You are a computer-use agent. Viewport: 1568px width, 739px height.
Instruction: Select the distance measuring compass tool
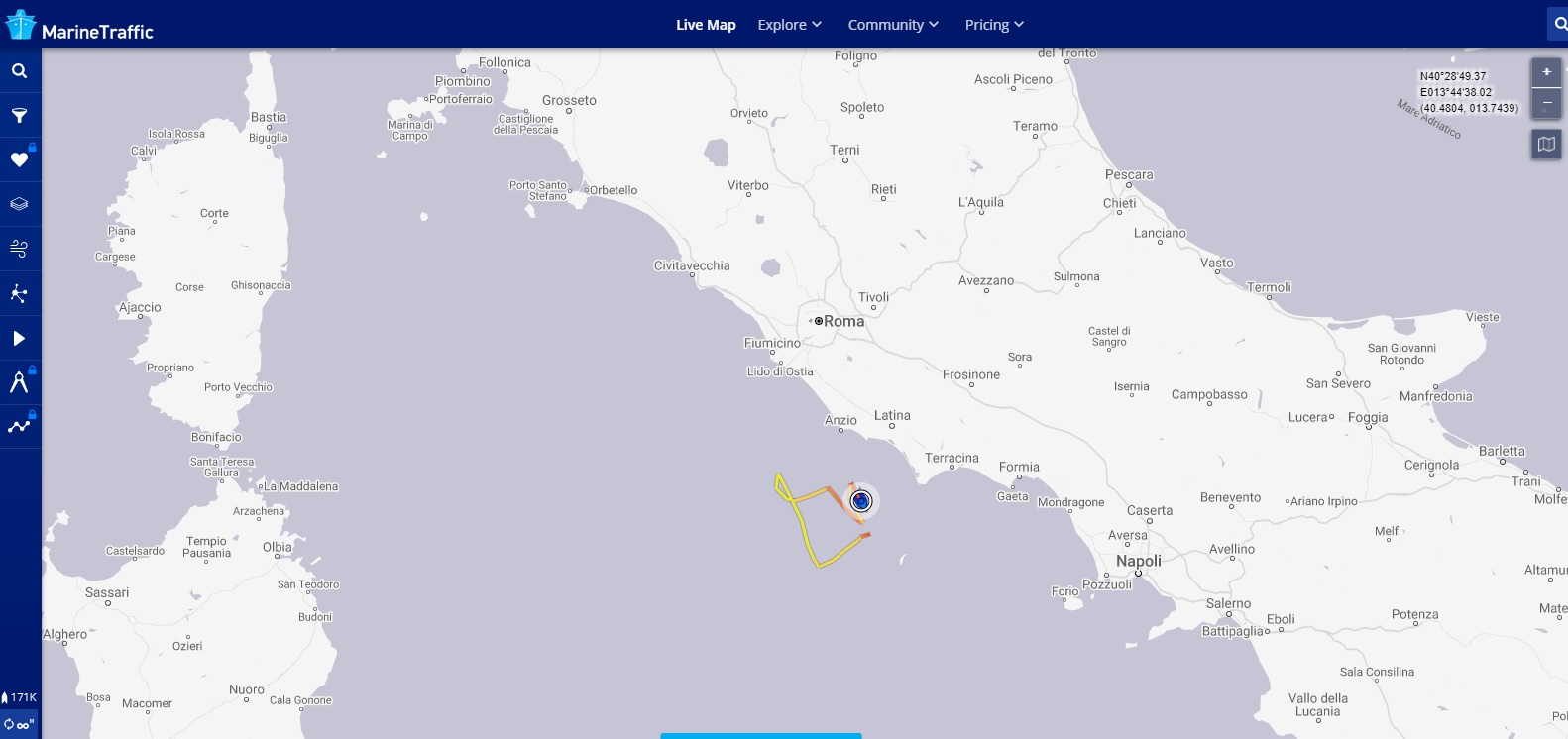point(19,382)
